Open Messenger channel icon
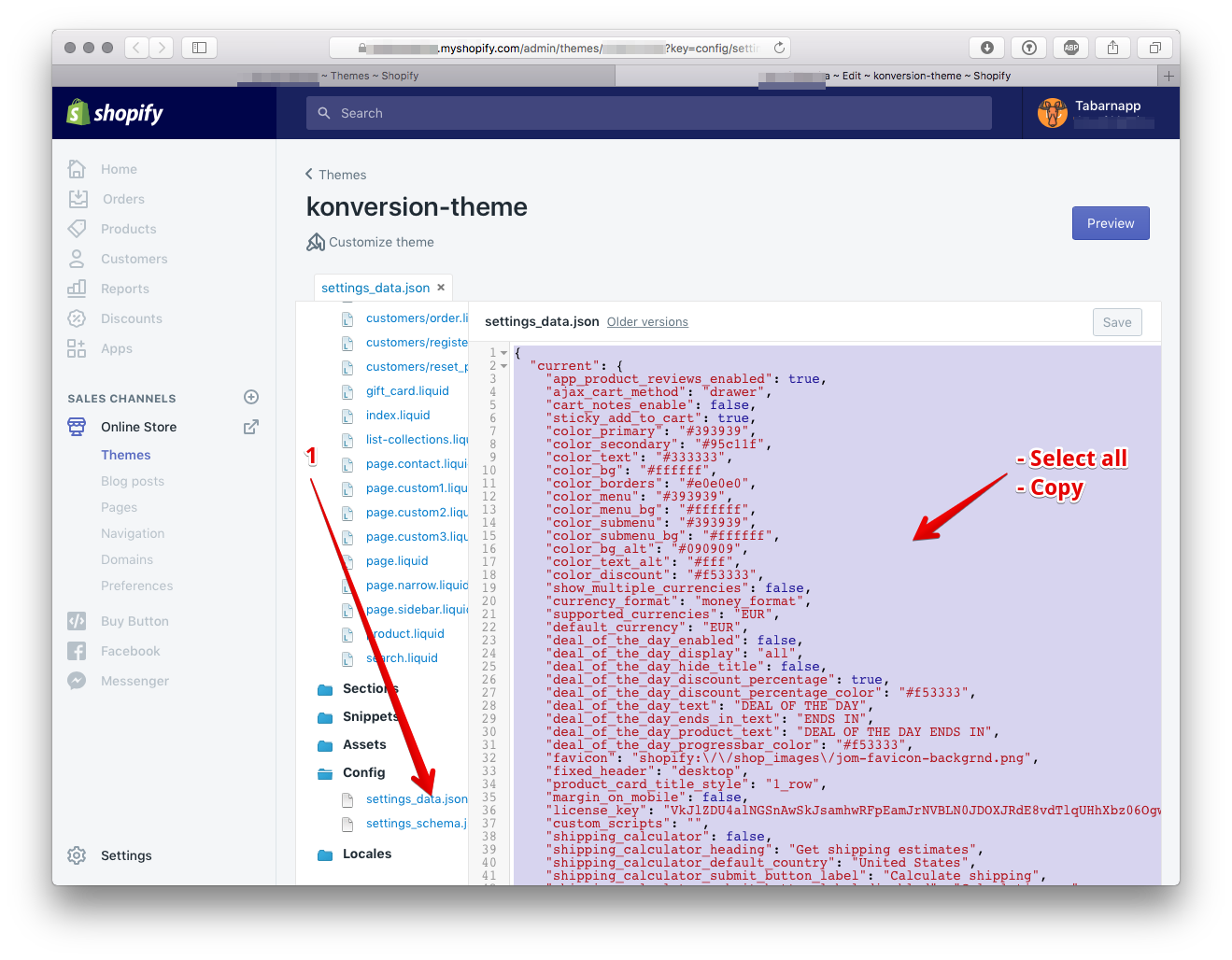This screenshot has height=960, width=1232. click(77, 681)
